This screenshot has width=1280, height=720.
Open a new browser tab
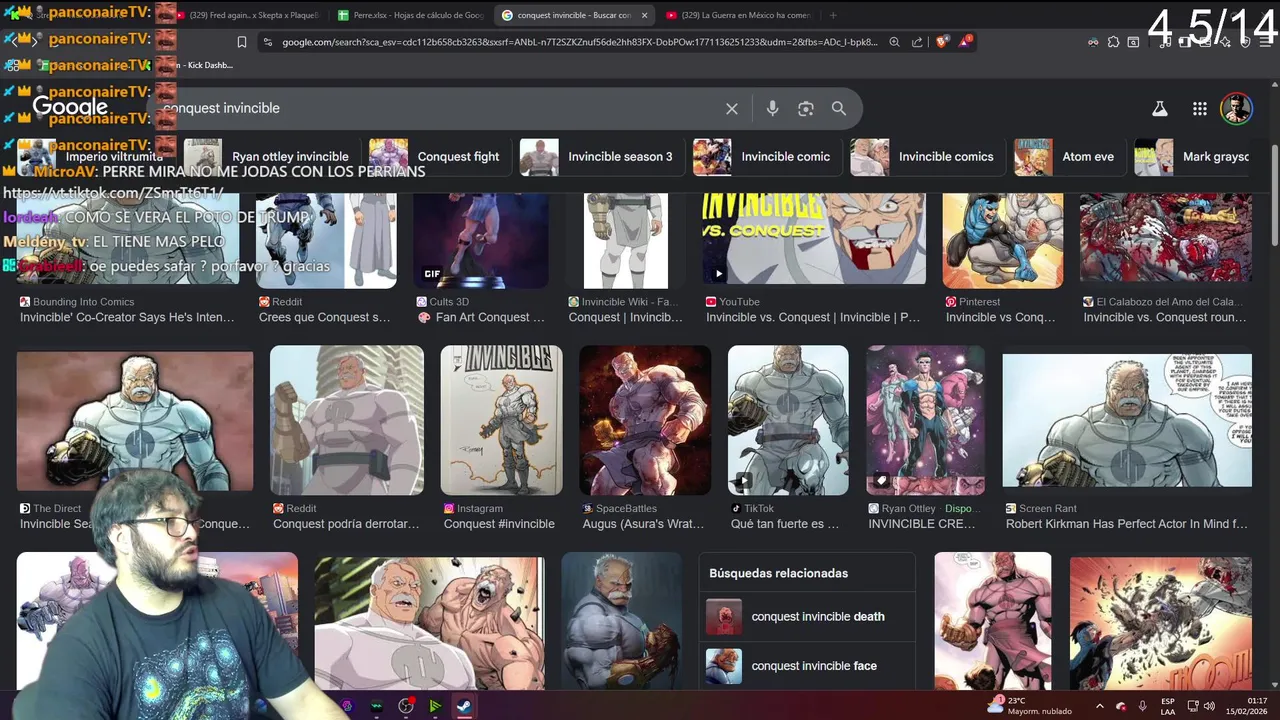pyautogui.click(x=833, y=15)
